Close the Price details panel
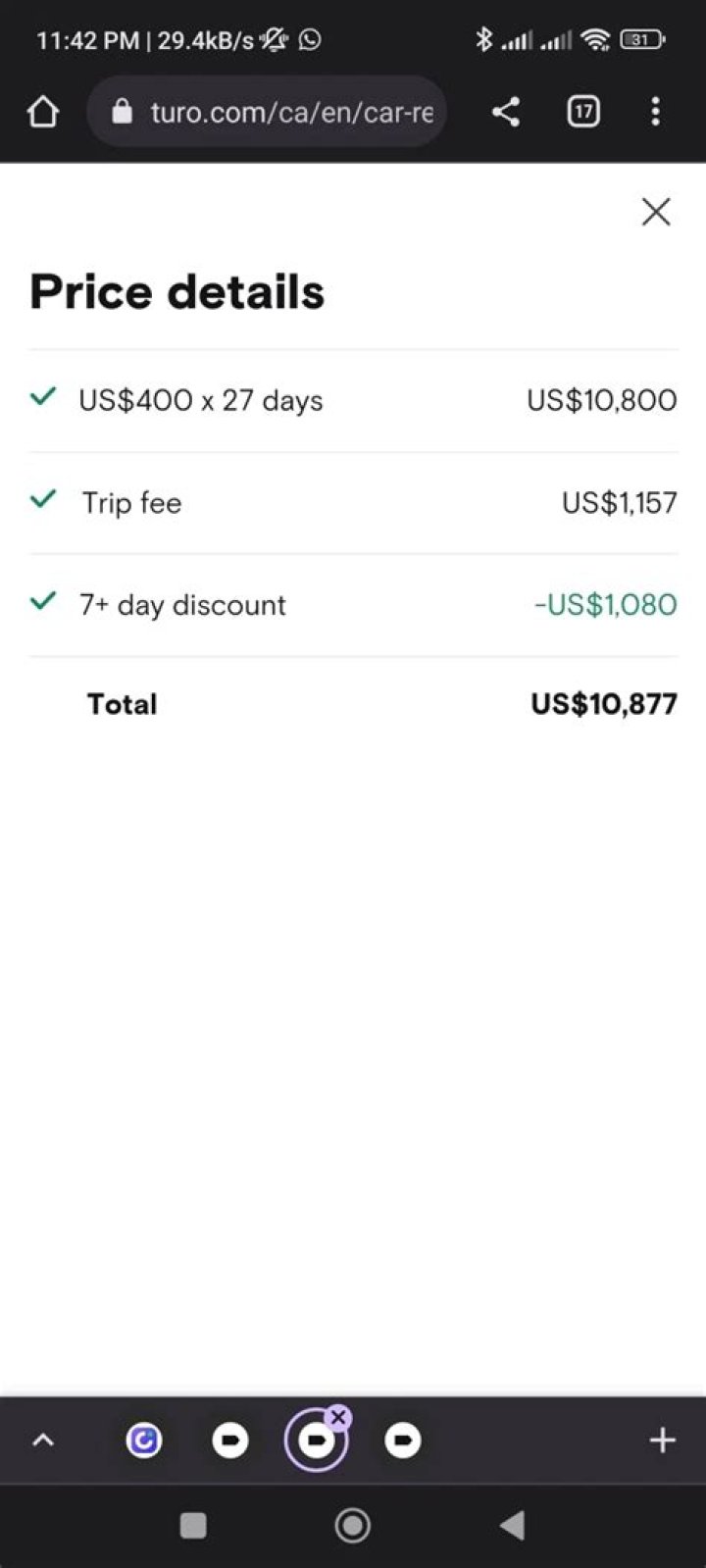Viewport: 706px width, 1568px height. pos(655,212)
